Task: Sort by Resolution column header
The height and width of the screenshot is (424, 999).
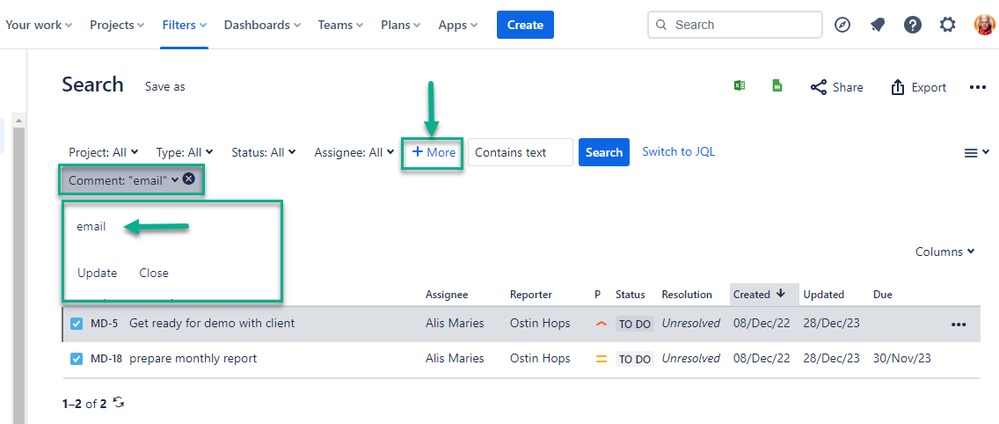Action: click(x=687, y=295)
